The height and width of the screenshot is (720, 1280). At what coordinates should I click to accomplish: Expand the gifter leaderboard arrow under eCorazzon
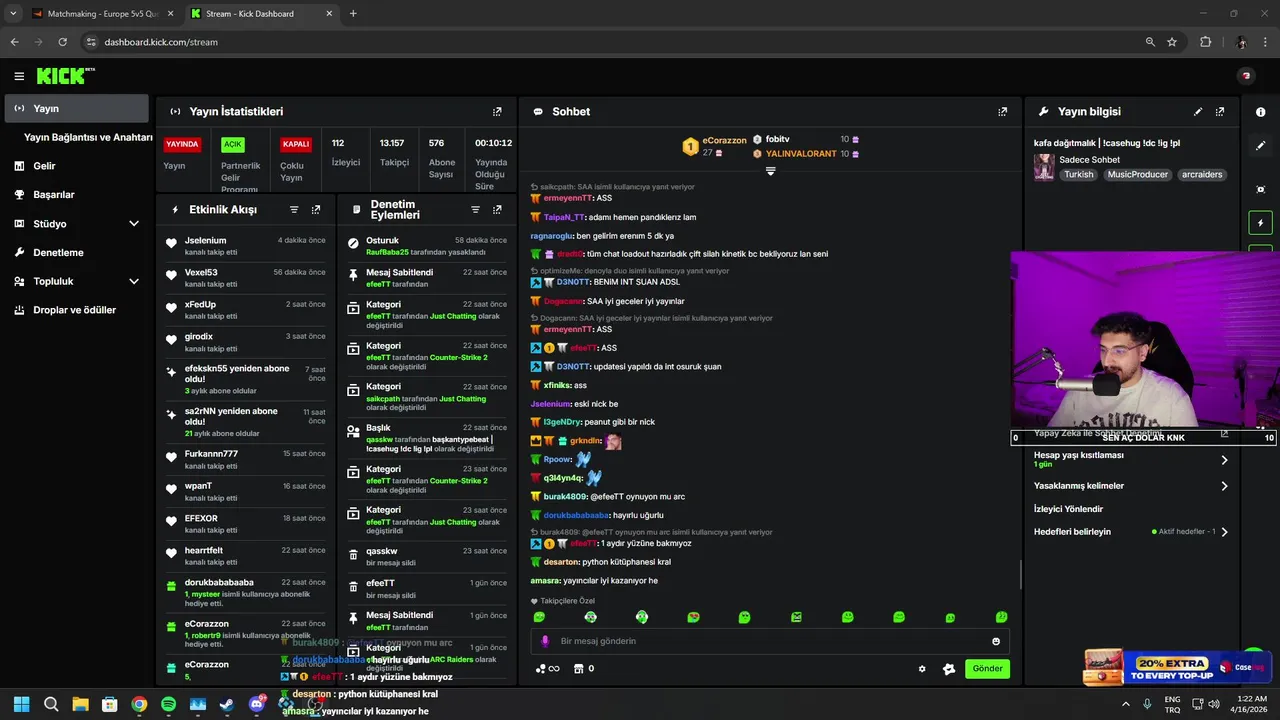tap(770, 171)
